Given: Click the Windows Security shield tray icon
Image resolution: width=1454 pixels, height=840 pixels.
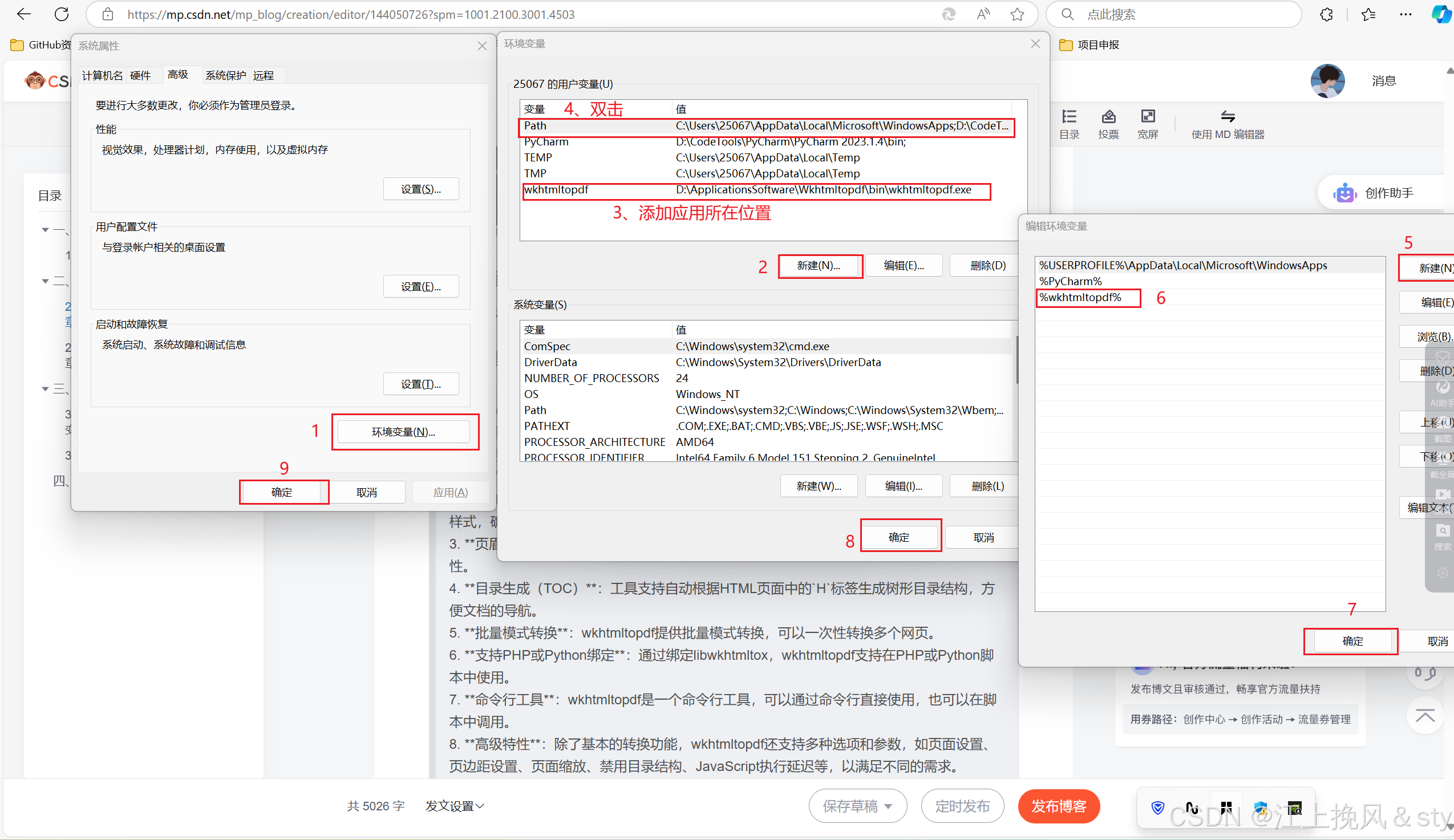Looking at the screenshot, I should pyautogui.click(x=1260, y=807).
